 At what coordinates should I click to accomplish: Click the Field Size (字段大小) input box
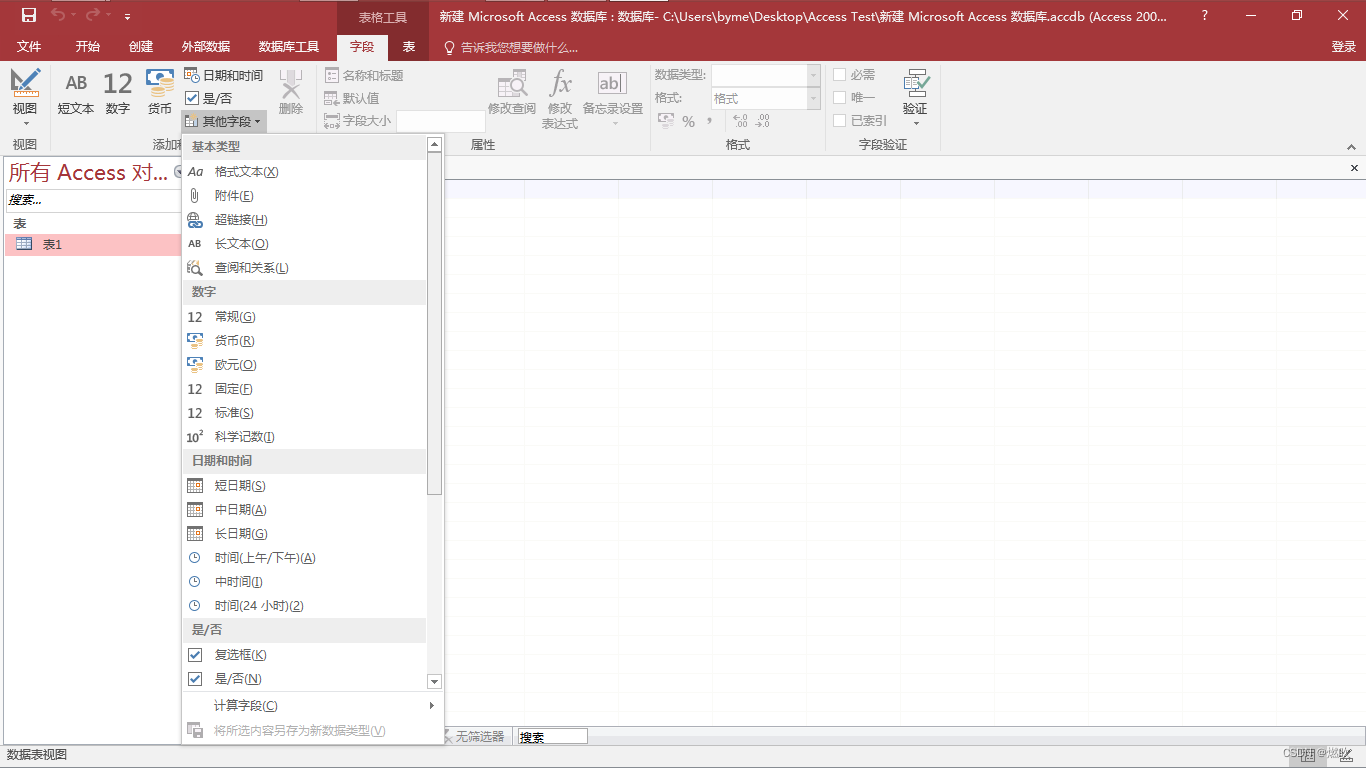(x=441, y=121)
